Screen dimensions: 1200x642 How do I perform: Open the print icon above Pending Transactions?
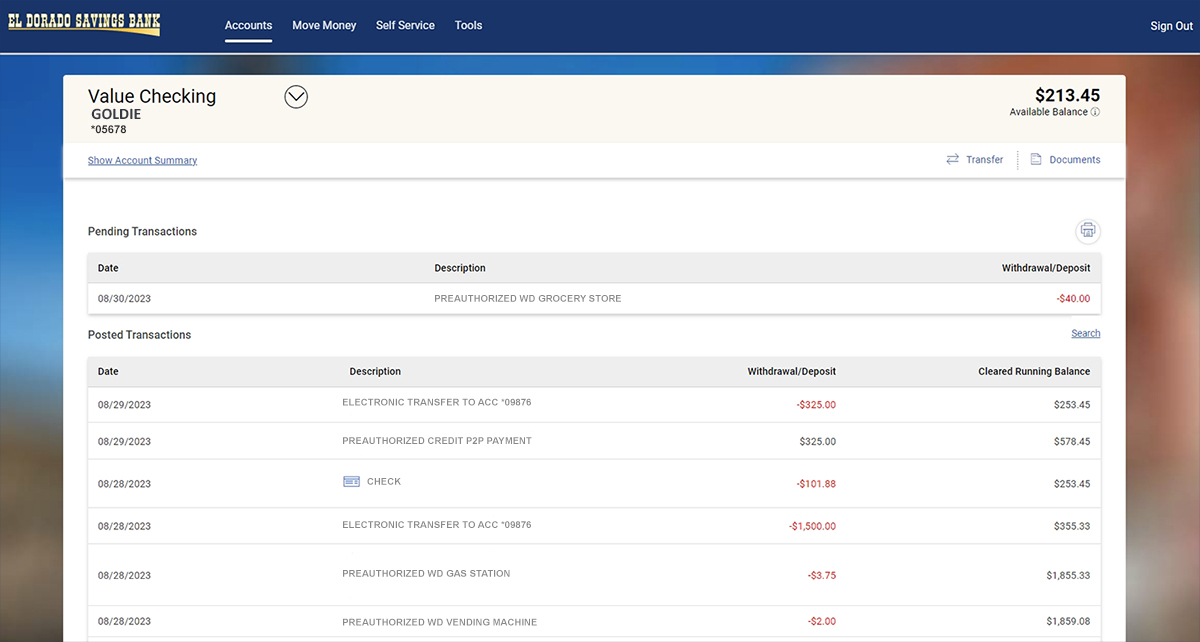[1088, 231]
